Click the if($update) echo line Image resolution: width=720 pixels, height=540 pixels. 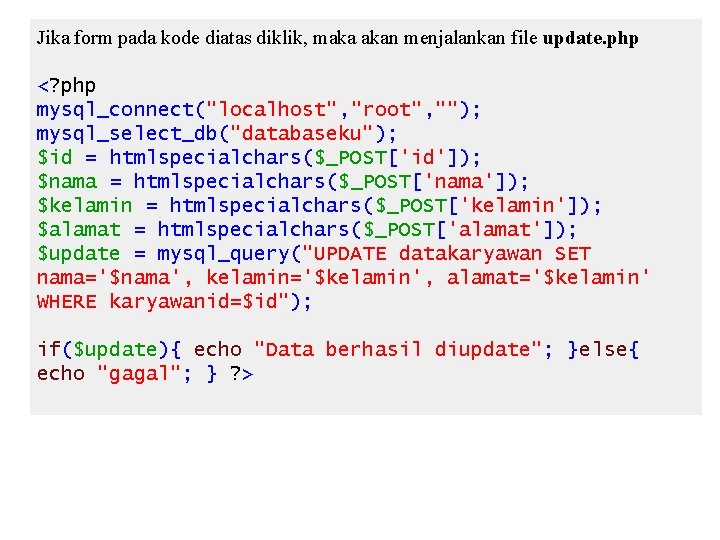pos(338,349)
